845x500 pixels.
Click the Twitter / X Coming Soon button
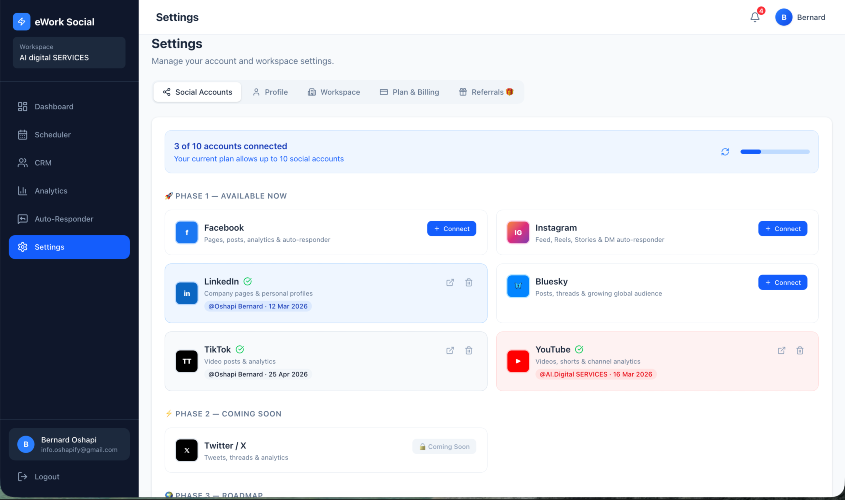pyautogui.click(x=444, y=447)
